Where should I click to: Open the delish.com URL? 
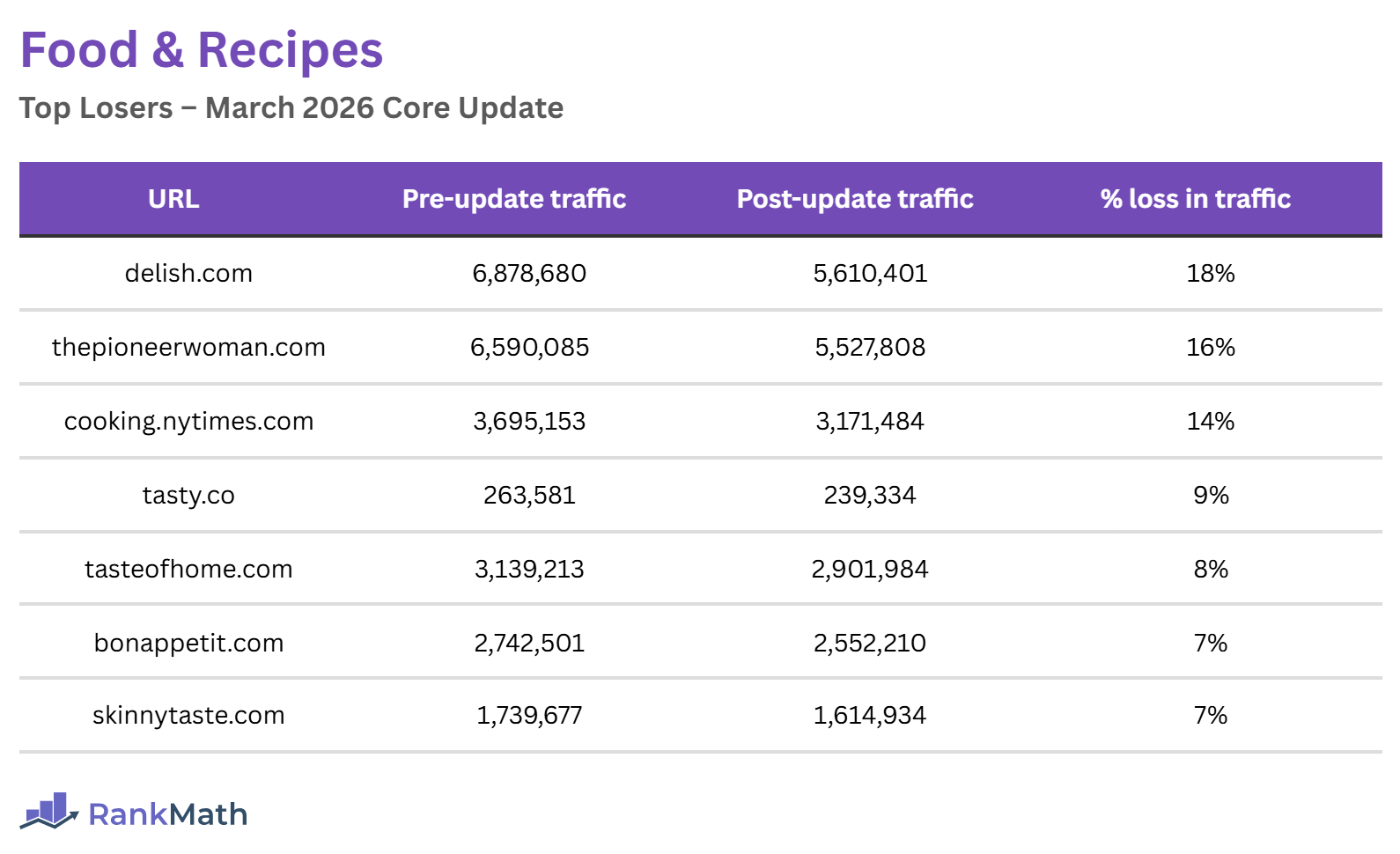tap(188, 274)
